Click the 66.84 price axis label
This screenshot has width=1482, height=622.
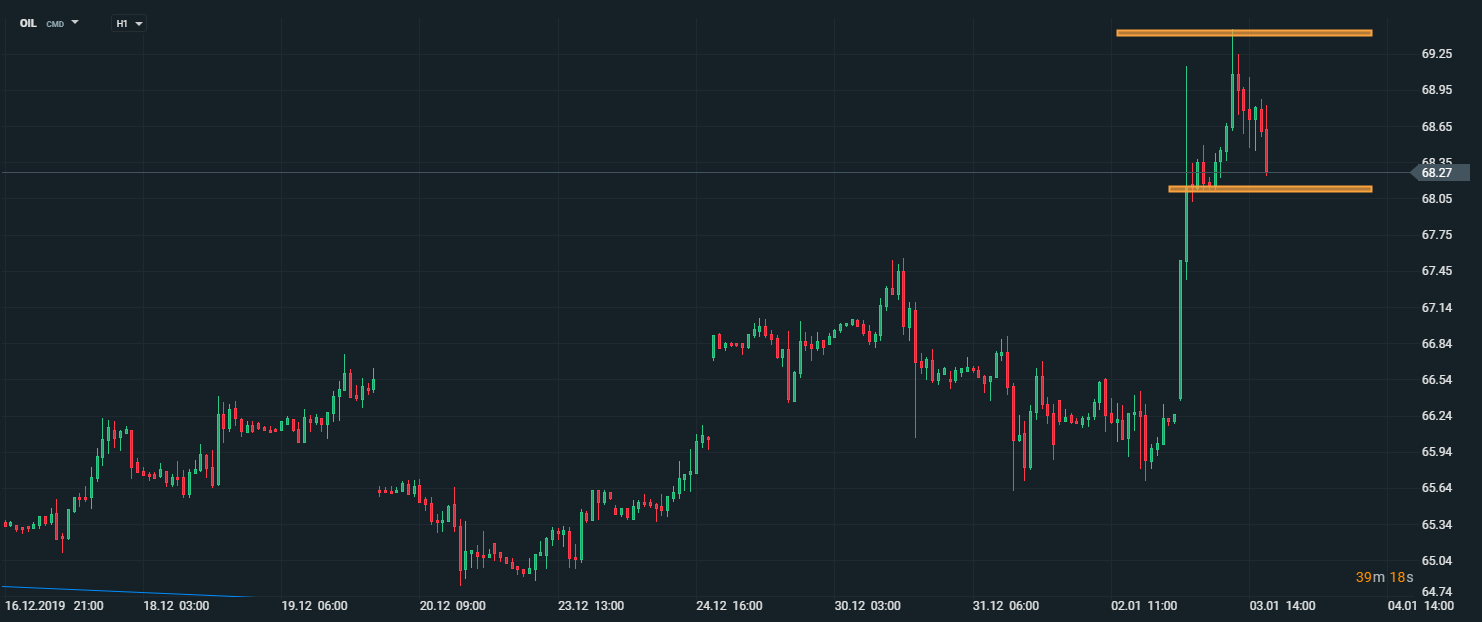(x=1437, y=344)
